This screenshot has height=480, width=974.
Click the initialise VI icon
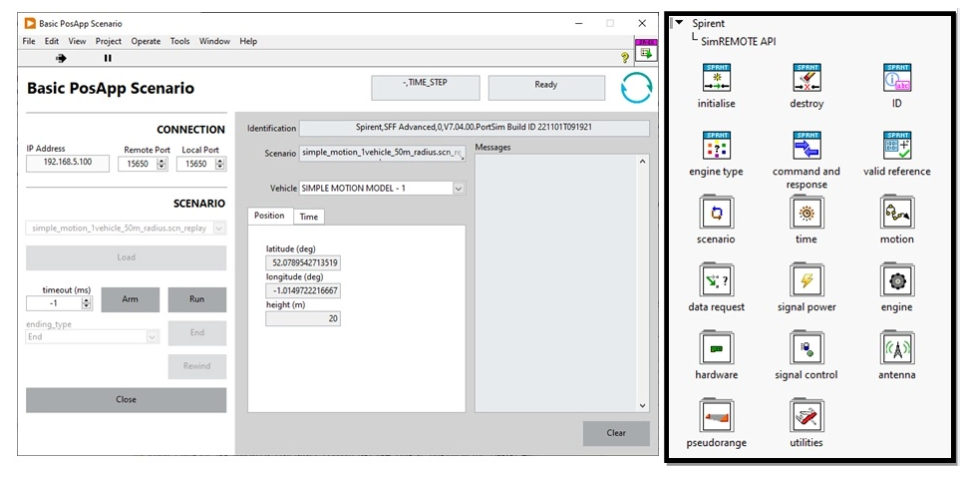[716, 78]
